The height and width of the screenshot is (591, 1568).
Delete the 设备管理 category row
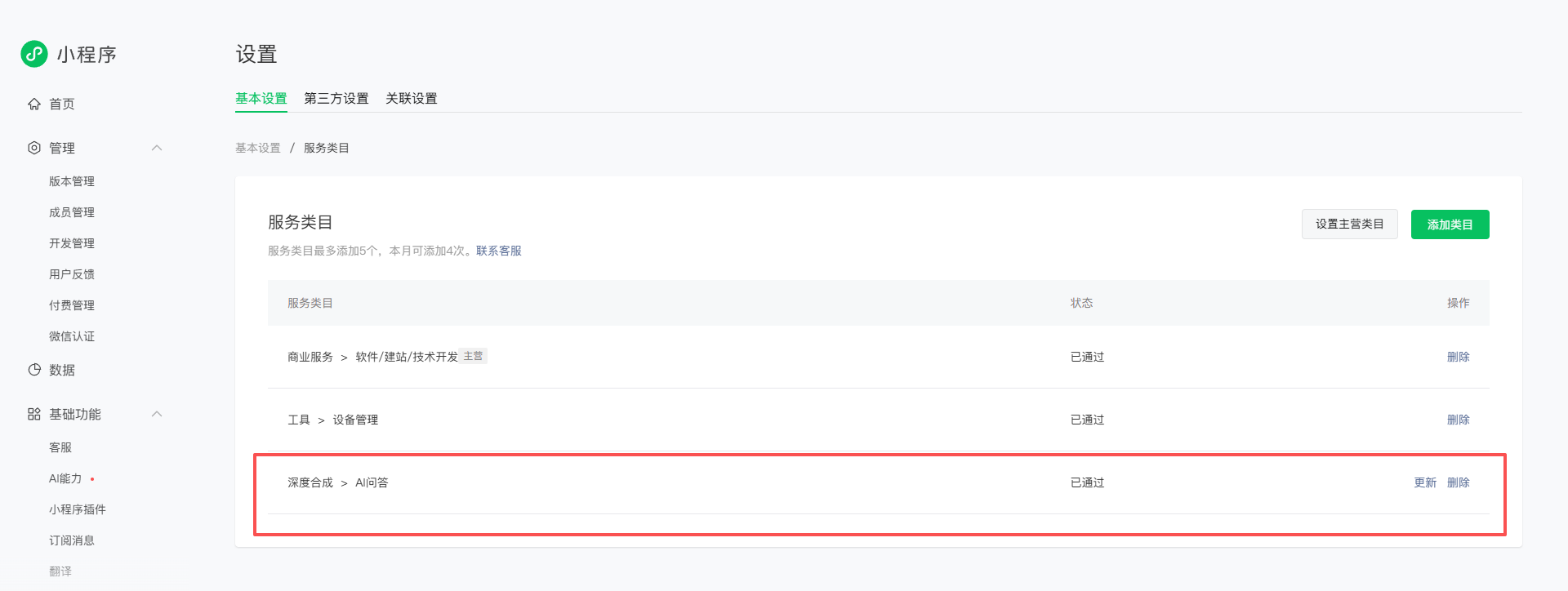click(1459, 420)
